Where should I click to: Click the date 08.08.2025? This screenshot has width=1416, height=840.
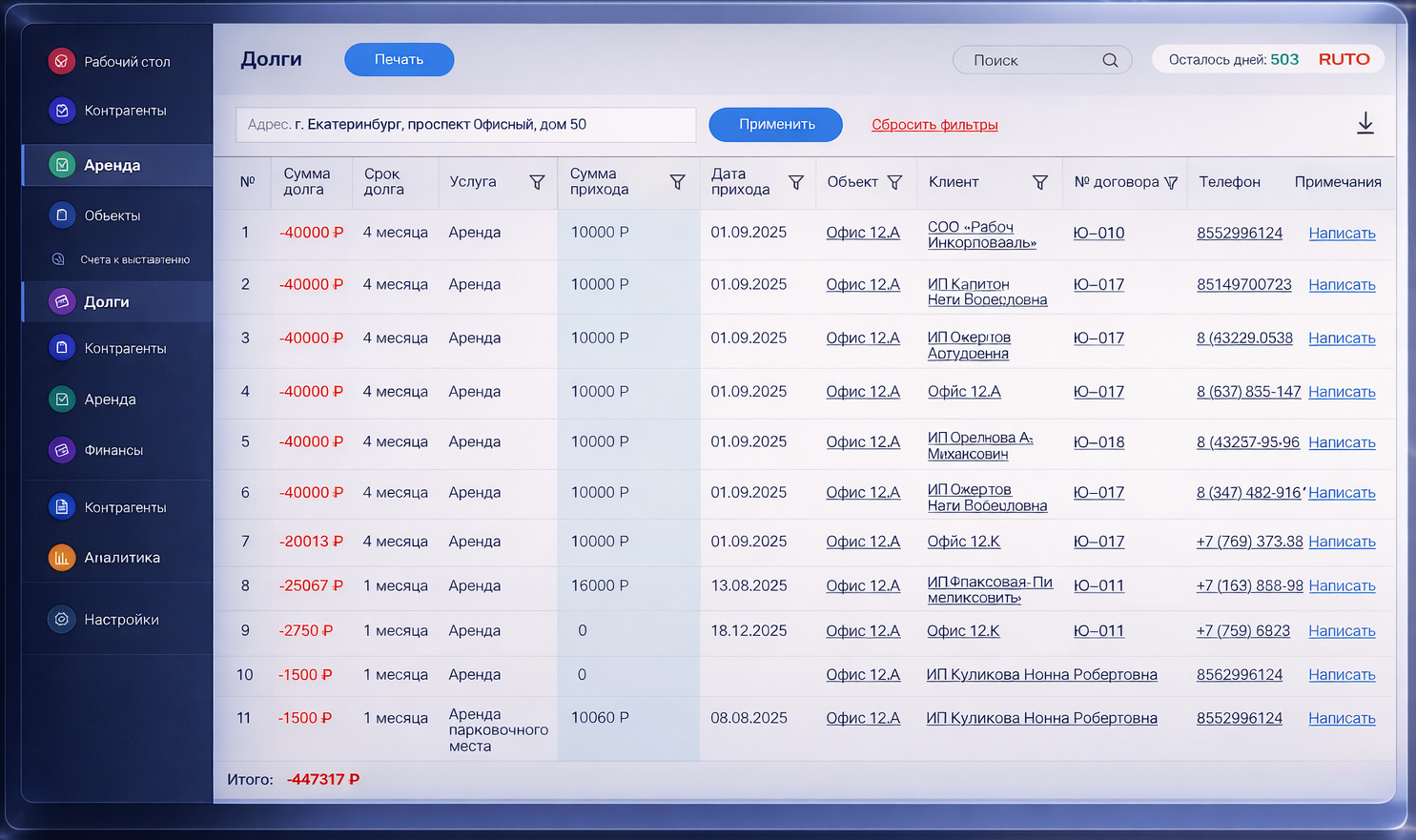[749, 718]
